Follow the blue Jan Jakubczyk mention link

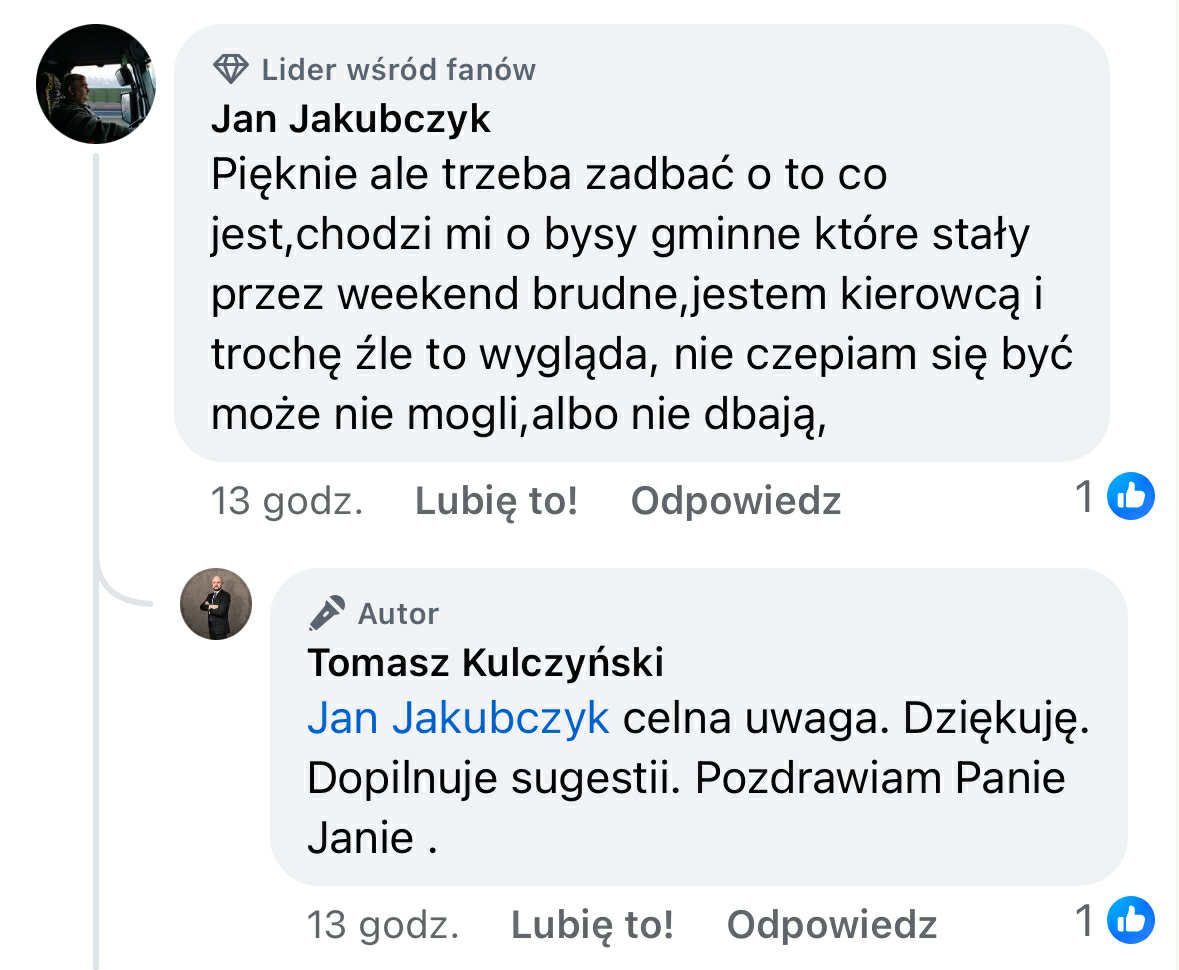tap(458, 718)
